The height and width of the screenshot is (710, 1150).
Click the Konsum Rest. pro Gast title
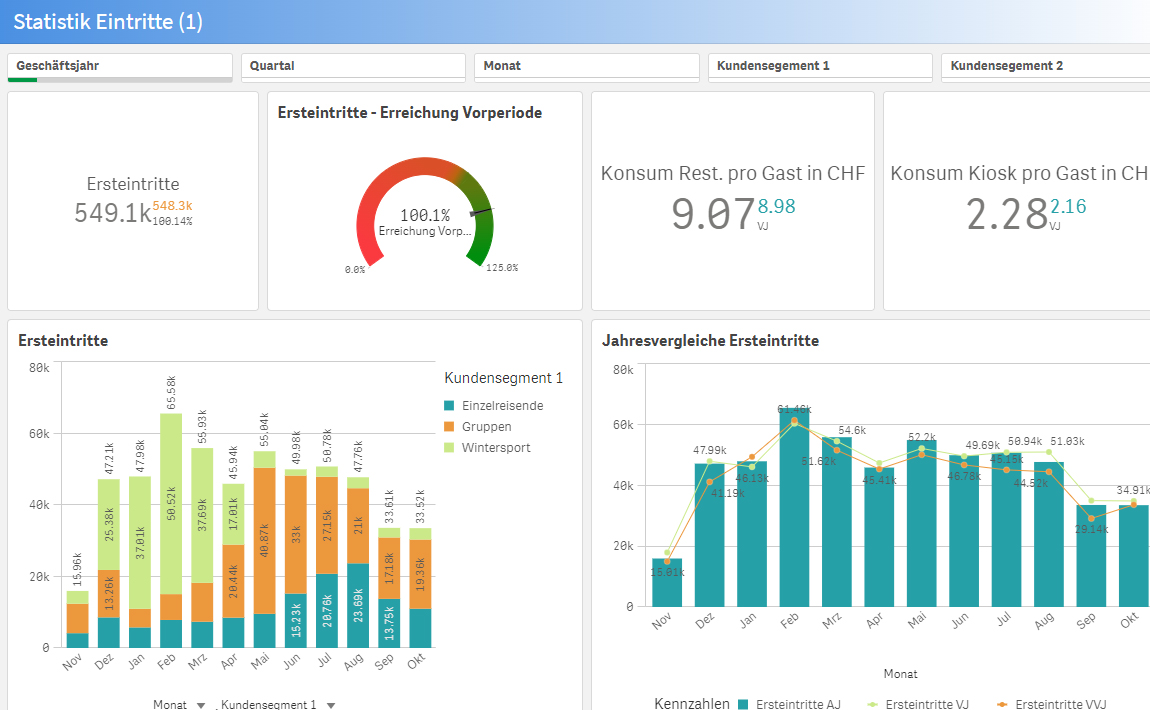tap(733, 173)
